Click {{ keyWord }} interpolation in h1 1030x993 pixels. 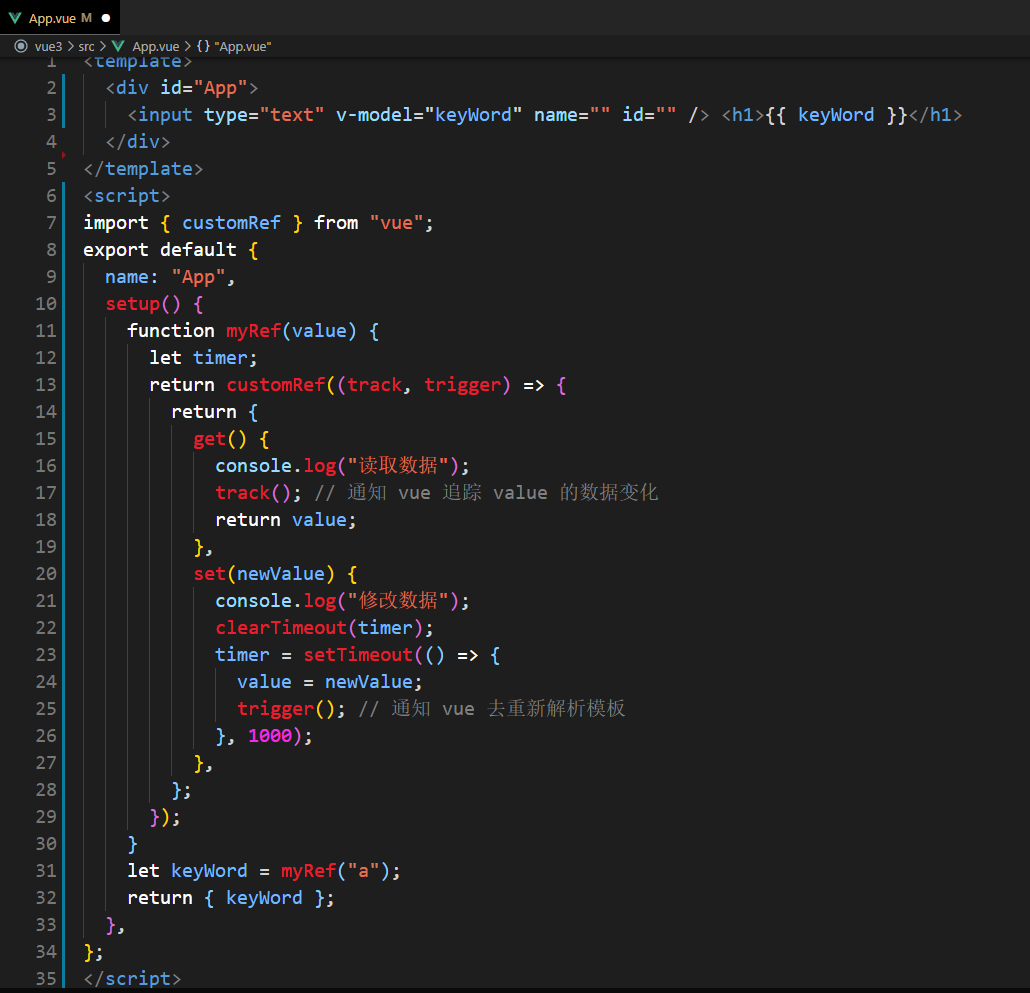point(836,115)
